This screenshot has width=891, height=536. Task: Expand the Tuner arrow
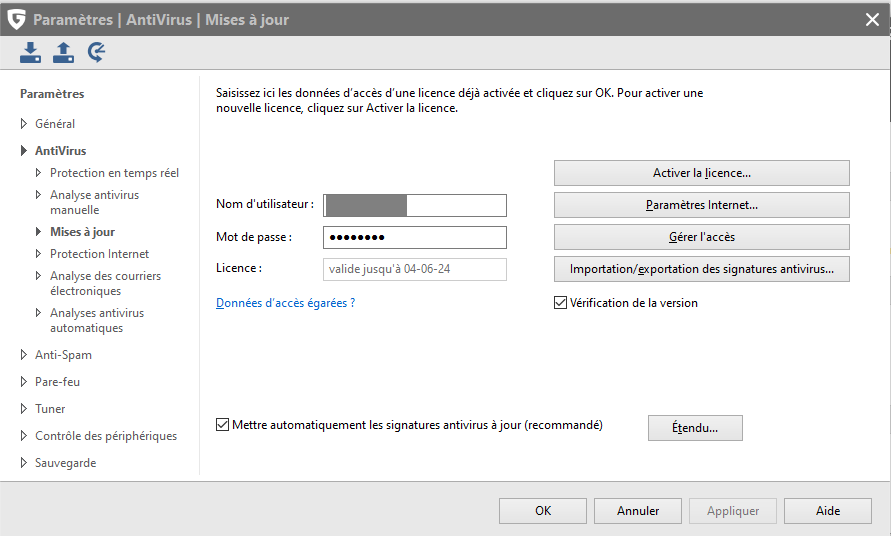pyautogui.click(x=23, y=409)
